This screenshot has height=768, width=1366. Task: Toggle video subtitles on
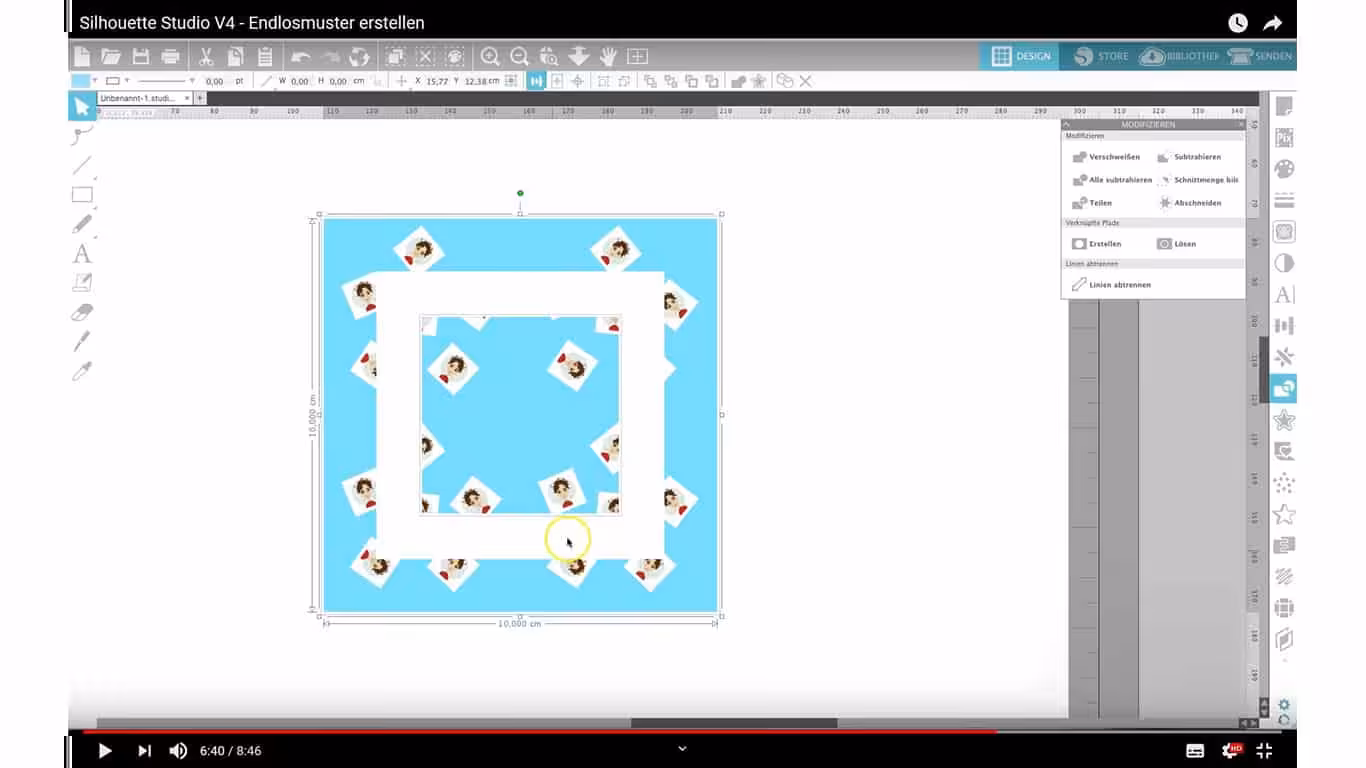[1195, 751]
